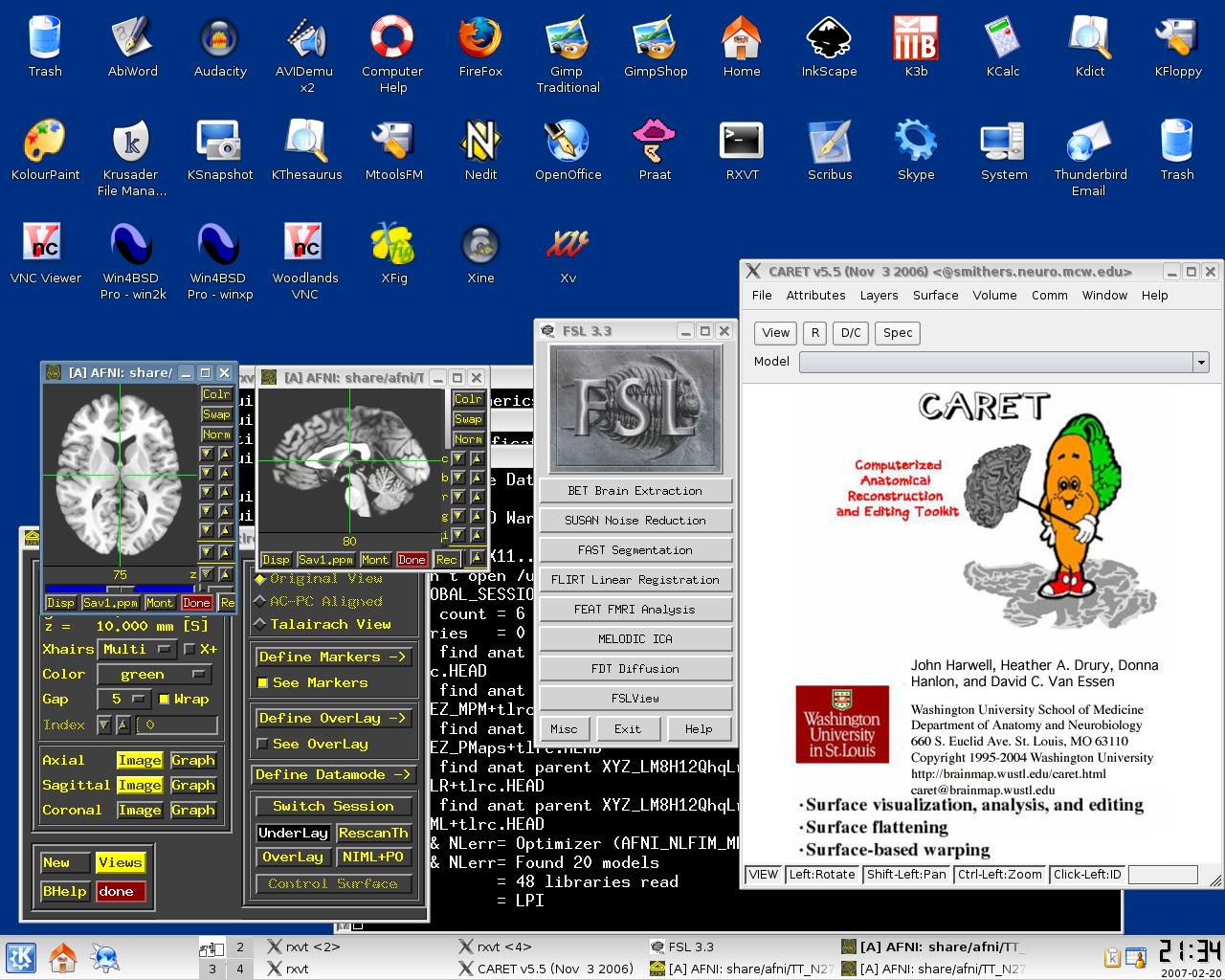This screenshot has height=980, width=1225.
Task: Click the Index down arrow stepper
Action: (103, 725)
